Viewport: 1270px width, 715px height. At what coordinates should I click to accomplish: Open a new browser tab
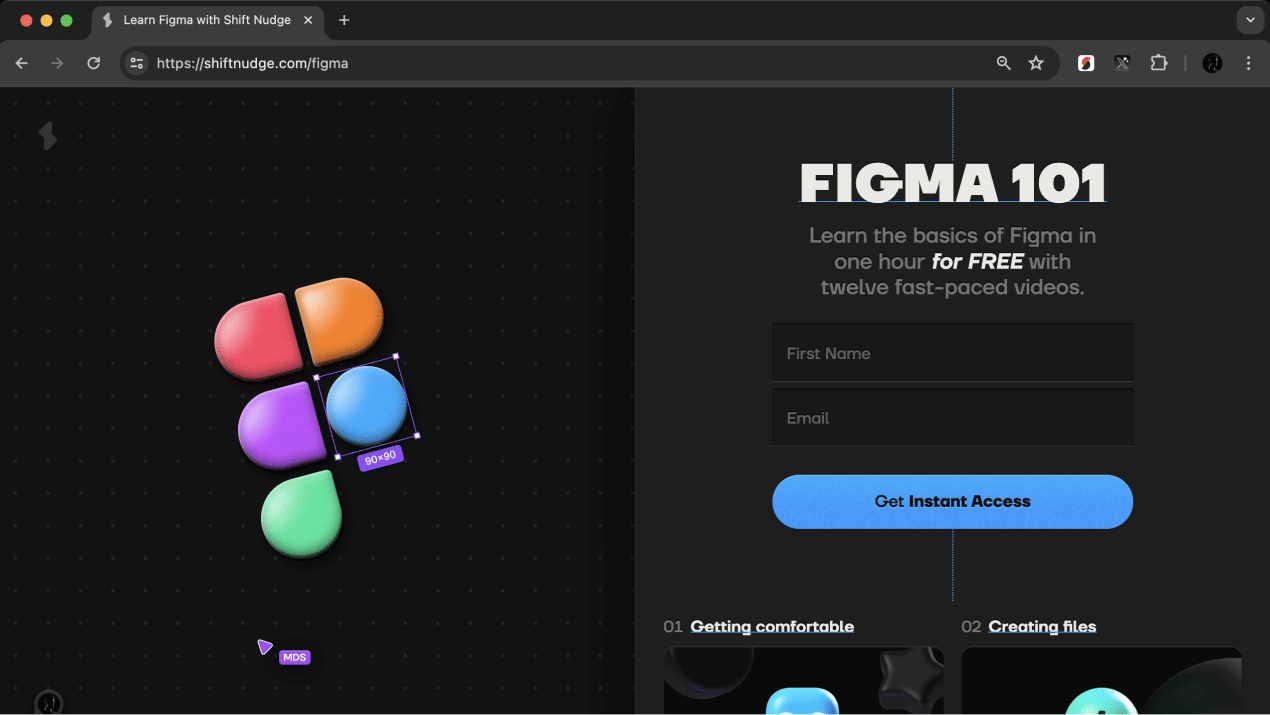point(344,20)
